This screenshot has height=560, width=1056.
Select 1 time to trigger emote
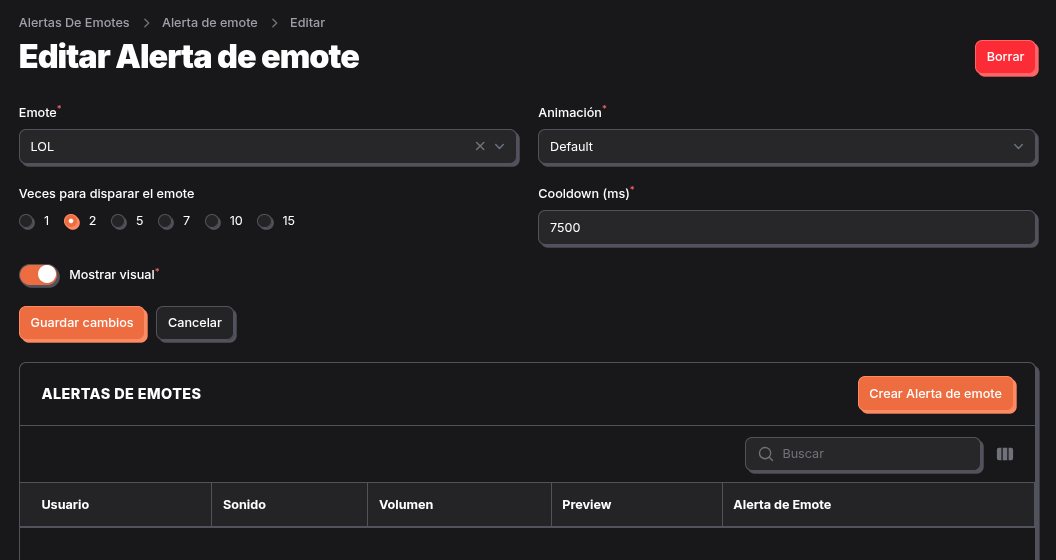(x=27, y=221)
